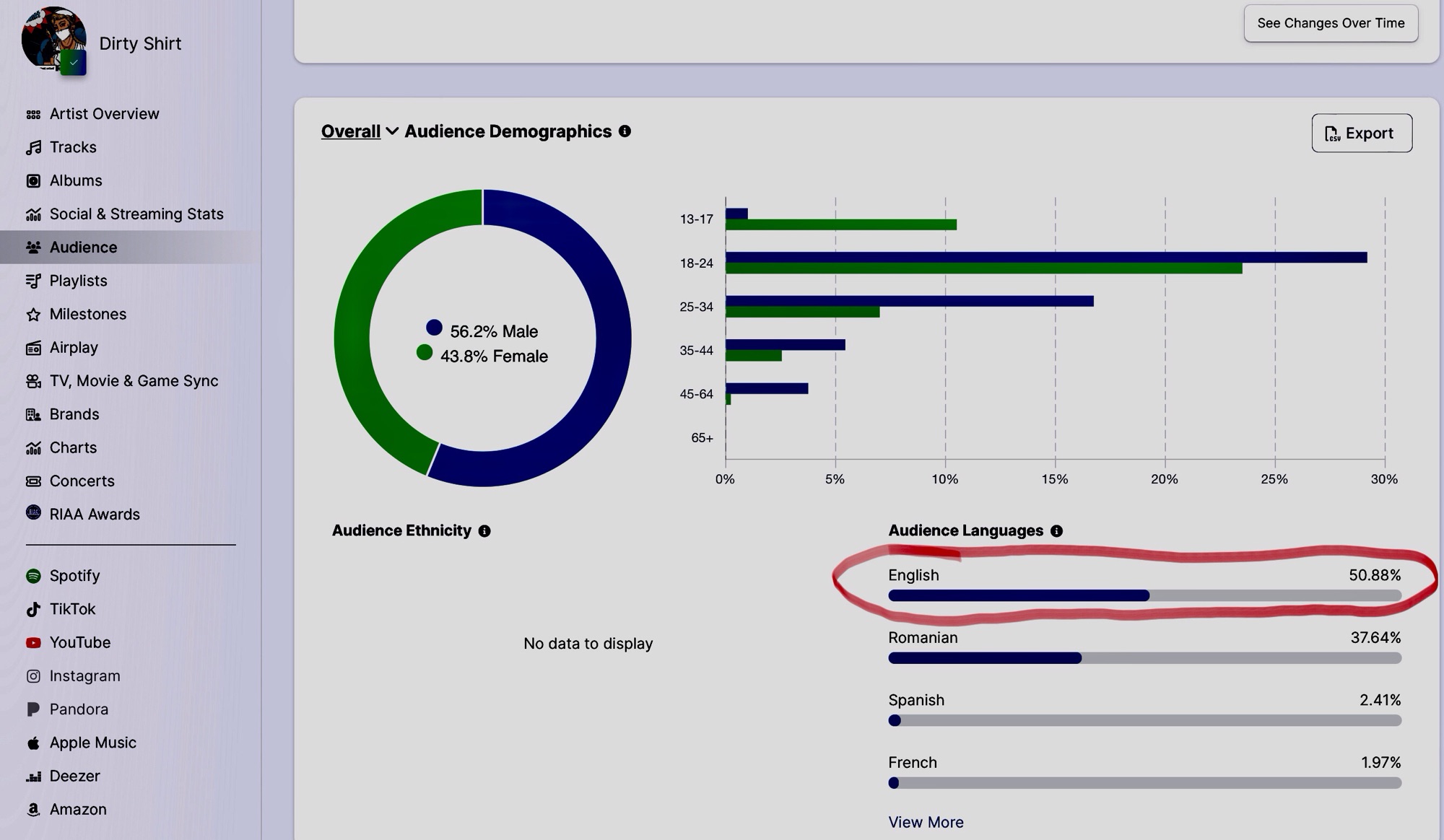The width and height of the screenshot is (1444, 840).
Task: Click the chevron next to Overall
Action: [x=392, y=131]
